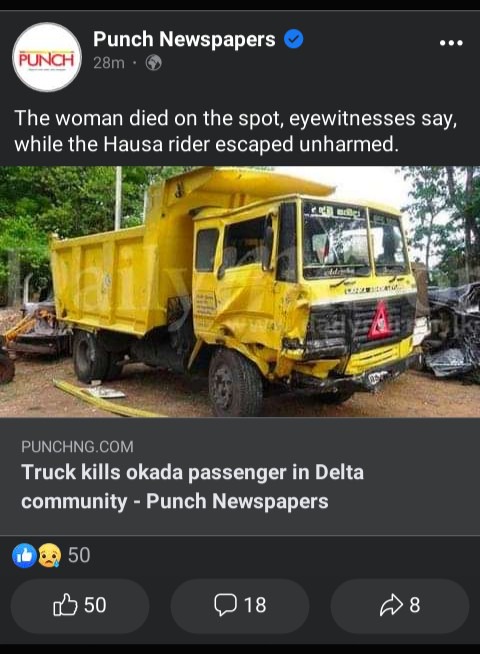Open the Punch Newspapers page name
The image size is (480, 654).
pyautogui.click(x=184, y=39)
